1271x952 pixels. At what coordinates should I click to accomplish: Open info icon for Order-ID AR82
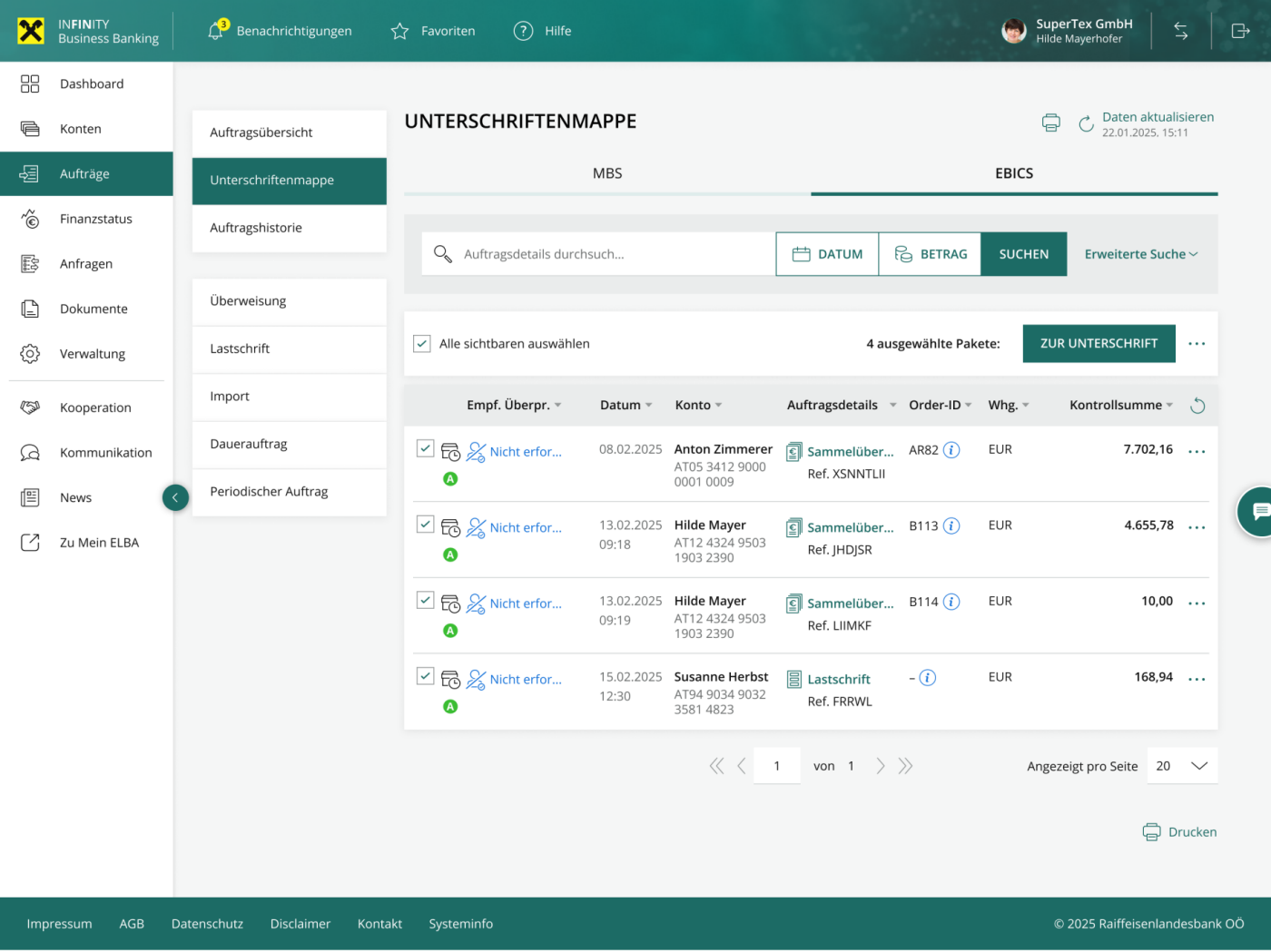(x=951, y=450)
